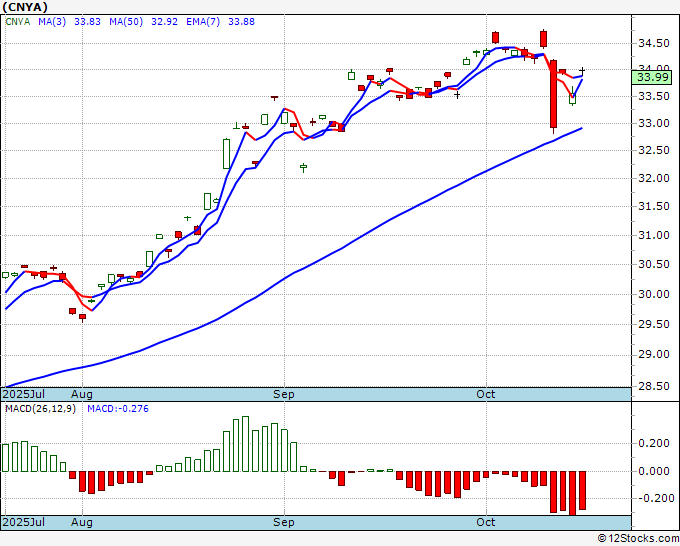
Task: Click the tallest green MACD histogram bar
Action: (245, 444)
